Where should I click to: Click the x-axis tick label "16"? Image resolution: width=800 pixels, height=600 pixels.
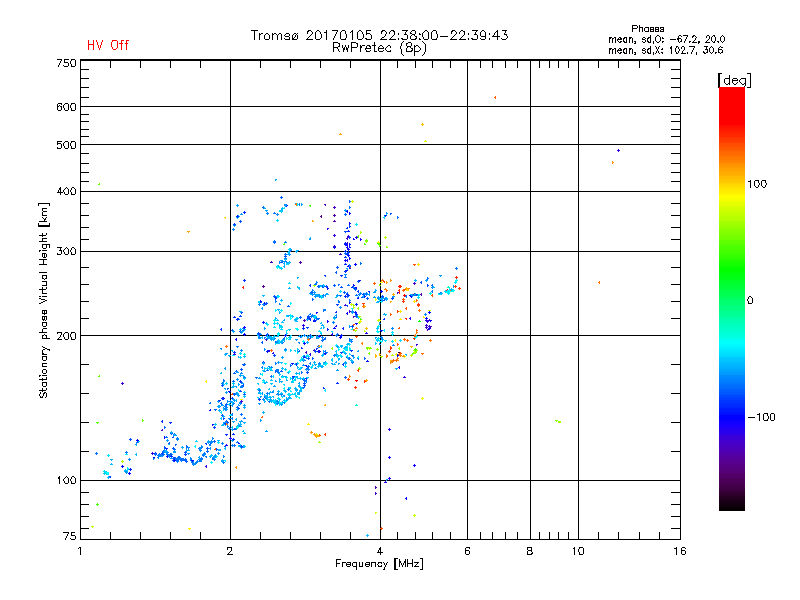pos(680,551)
